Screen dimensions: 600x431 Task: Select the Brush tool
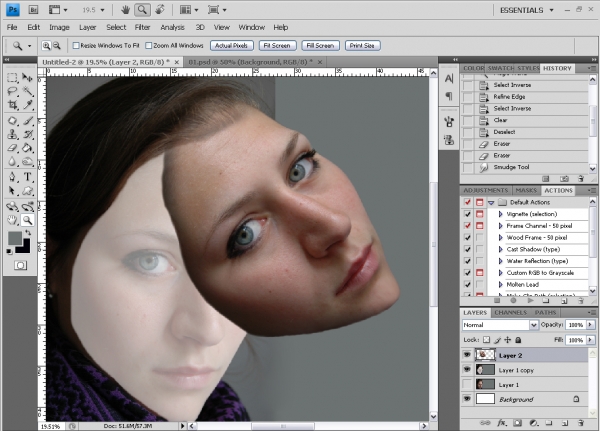[x=28, y=121]
